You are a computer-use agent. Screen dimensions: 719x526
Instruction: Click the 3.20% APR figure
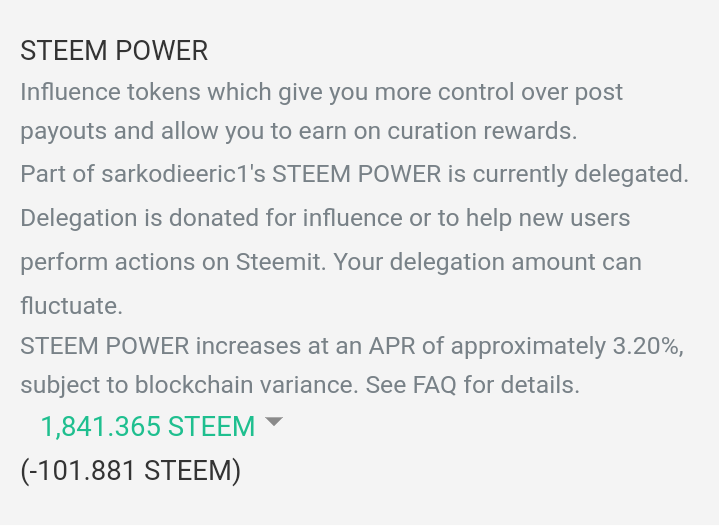pyautogui.click(x=647, y=347)
